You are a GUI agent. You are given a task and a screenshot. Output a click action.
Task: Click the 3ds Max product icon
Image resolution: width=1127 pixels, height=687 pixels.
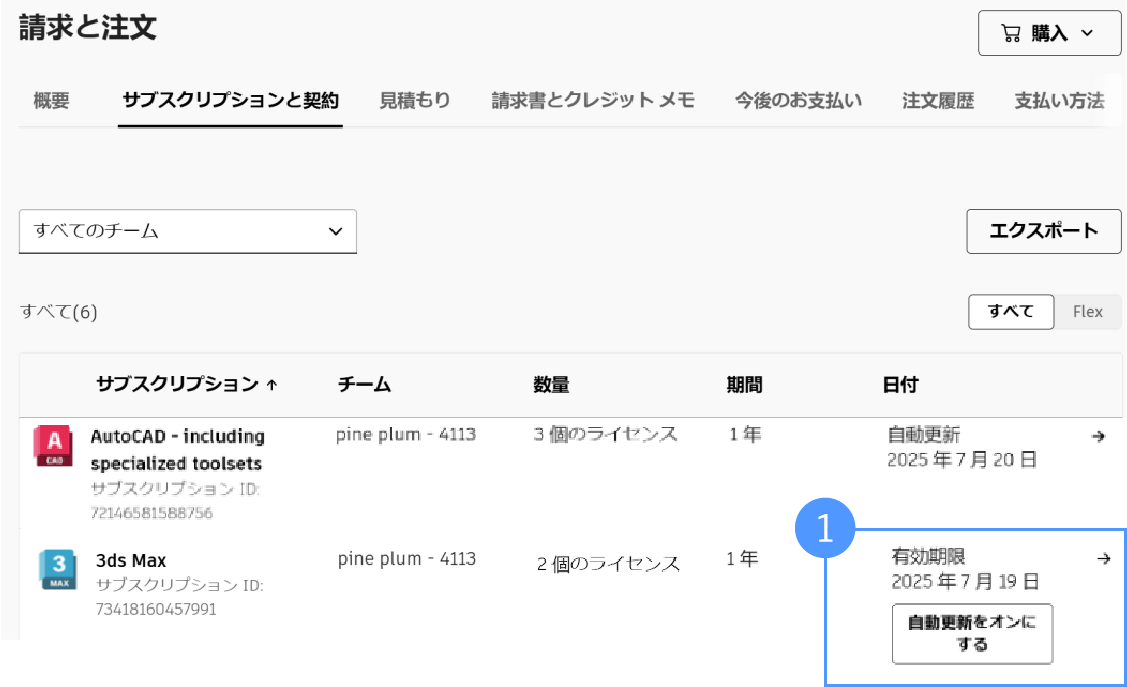pyautogui.click(x=57, y=570)
